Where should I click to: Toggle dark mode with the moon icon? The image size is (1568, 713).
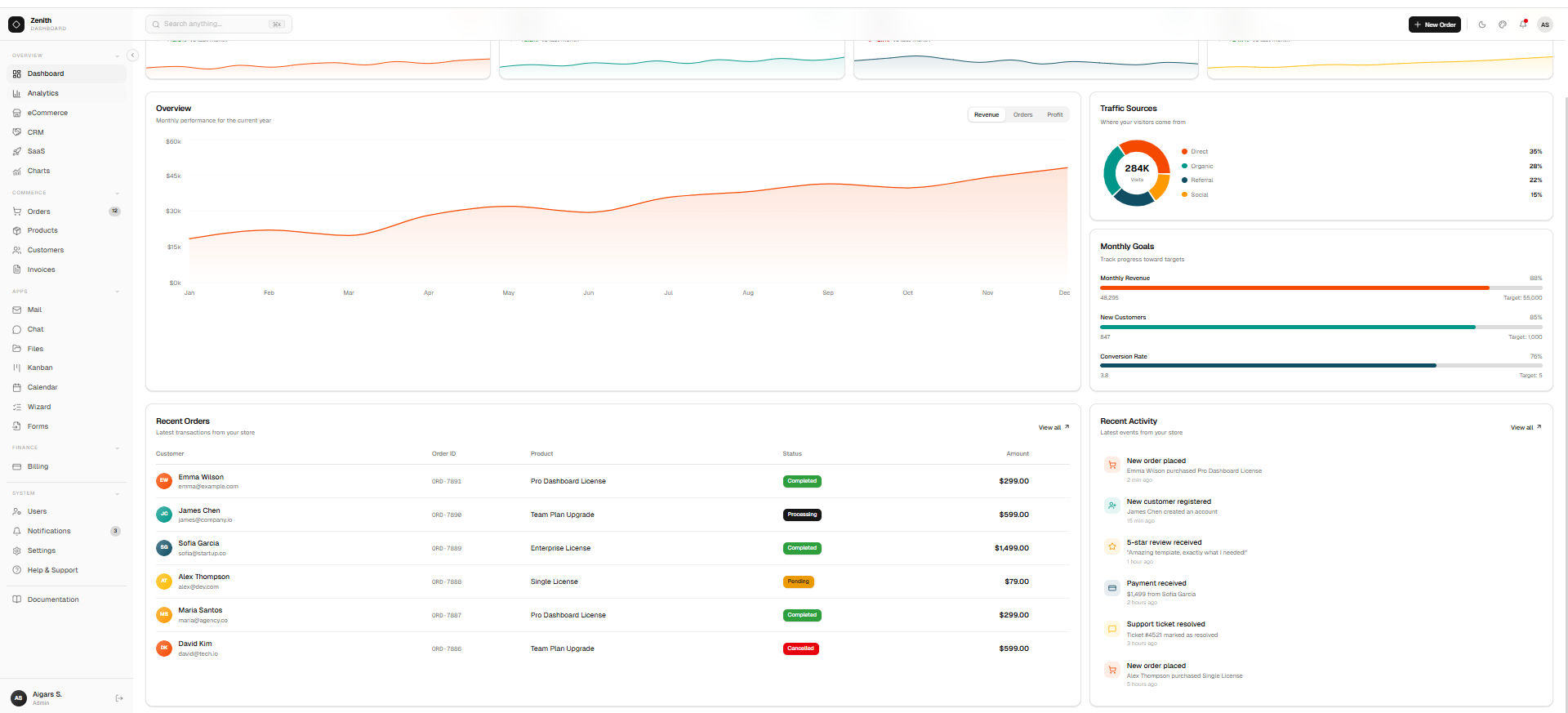(x=1482, y=25)
